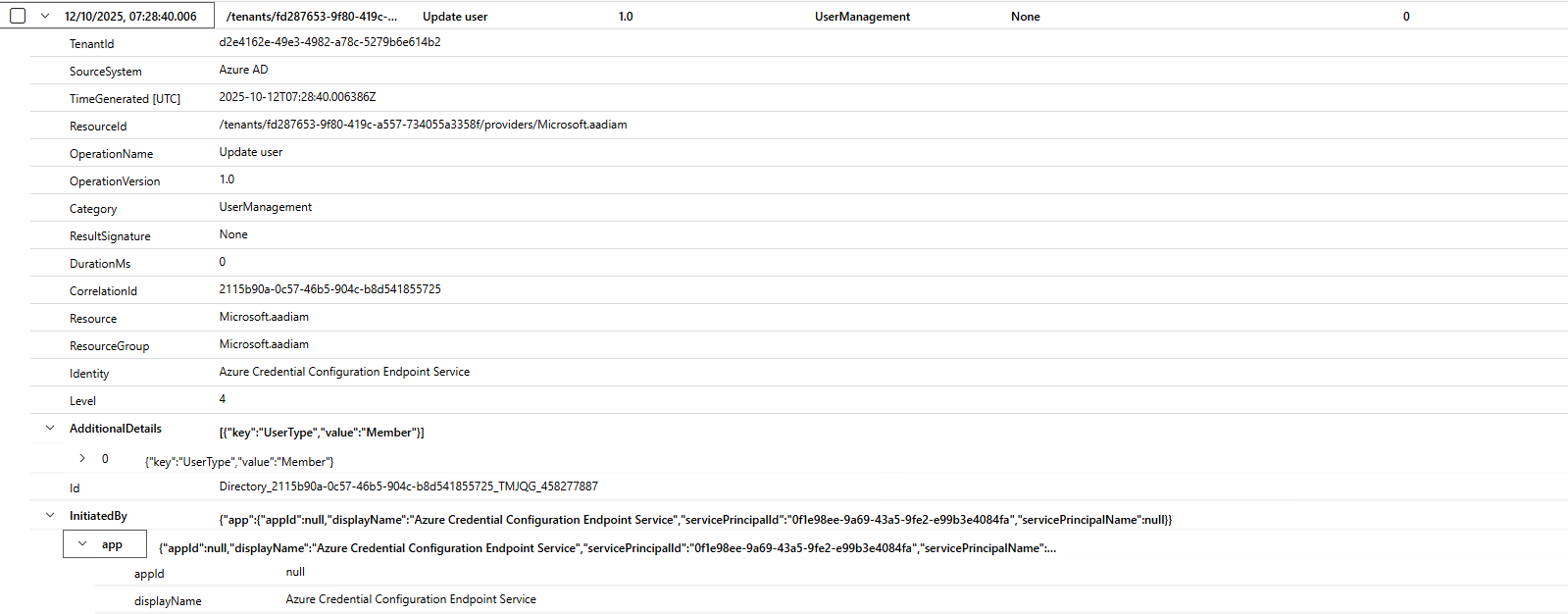The image size is (1568, 614).
Task: Click the timestamp 12/10/2025, 07:28:40.006
Action: pyautogui.click(x=130, y=17)
